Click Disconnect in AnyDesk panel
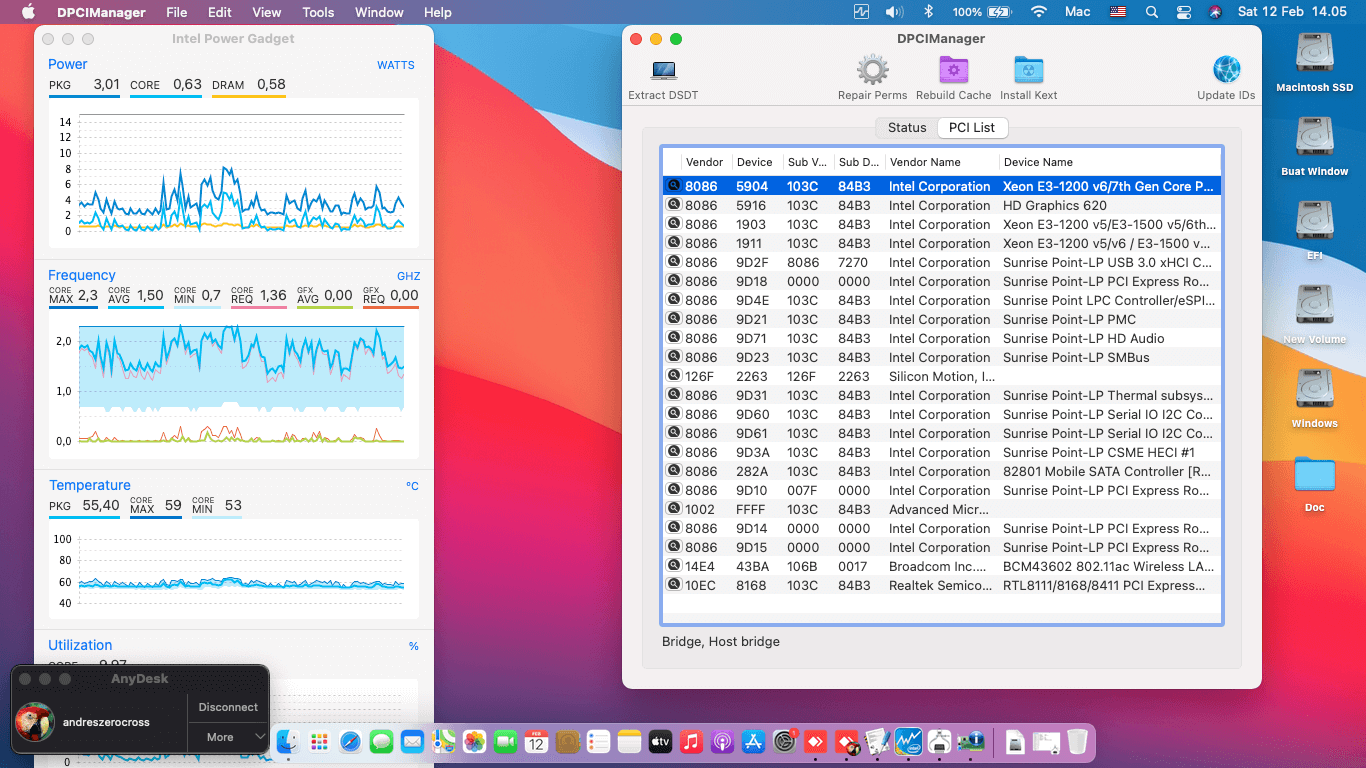The height and width of the screenshot is (768, 1366). pyautogui.click(x=228, y=707)
